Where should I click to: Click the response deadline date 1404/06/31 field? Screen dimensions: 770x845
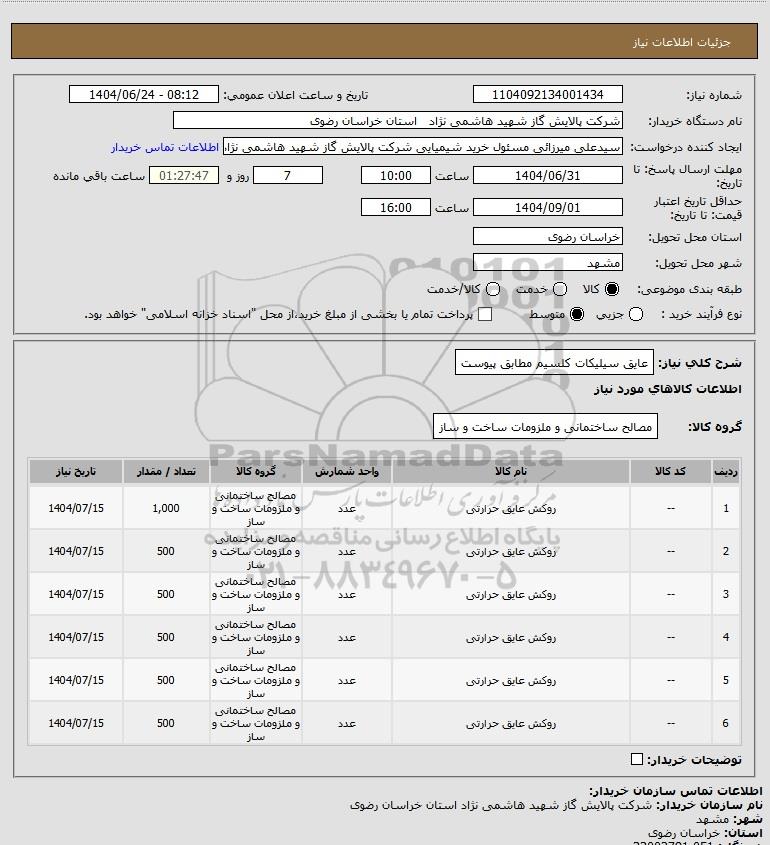click(x=547, y=176)
